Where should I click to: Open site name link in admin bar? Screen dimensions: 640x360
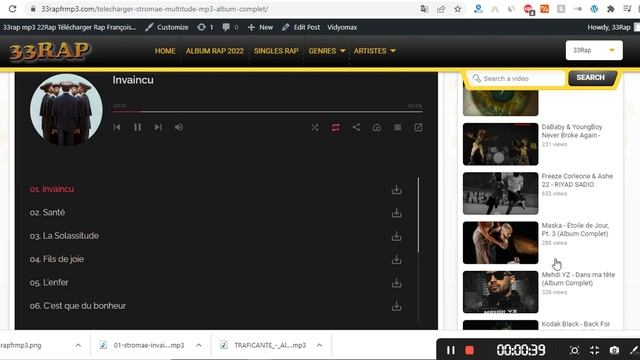click(69, 27)
